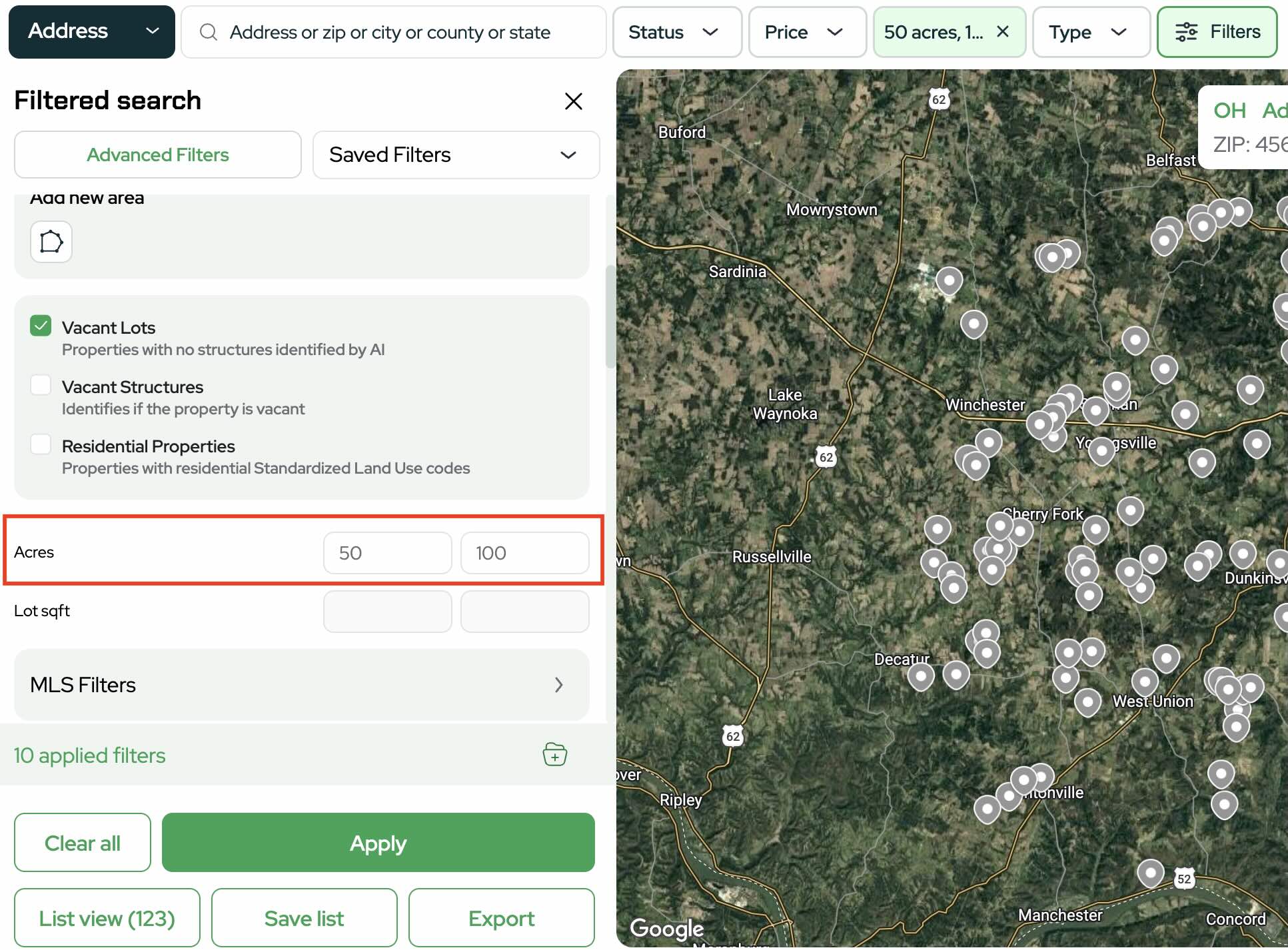Remove the 50 acres filter chip
The image size is (1288, 950).
point(1003,31)
